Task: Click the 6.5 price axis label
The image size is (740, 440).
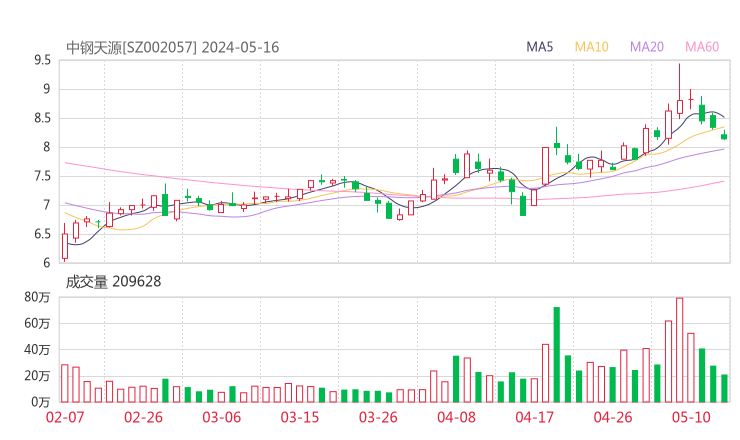Action: coord(42,234)
